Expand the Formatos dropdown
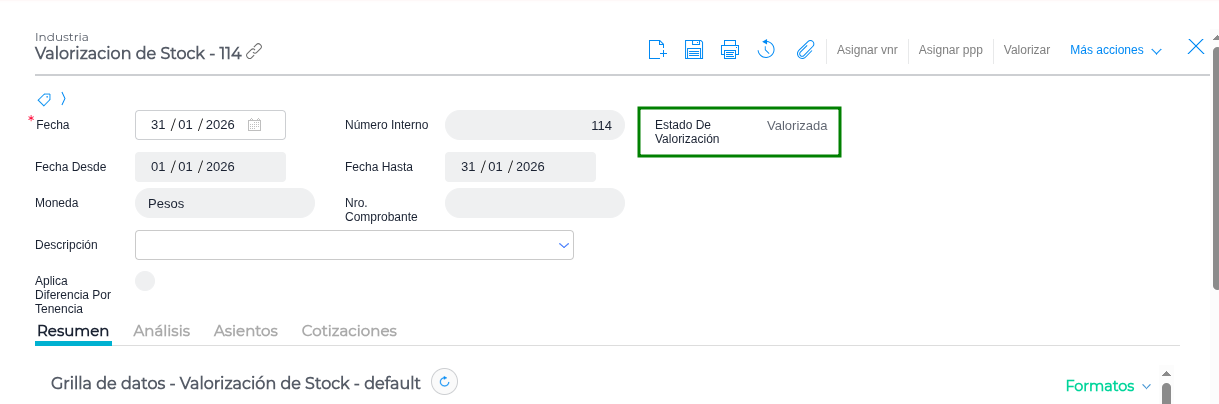This screenshot has height=404, width=1219. click(1108, 386)
